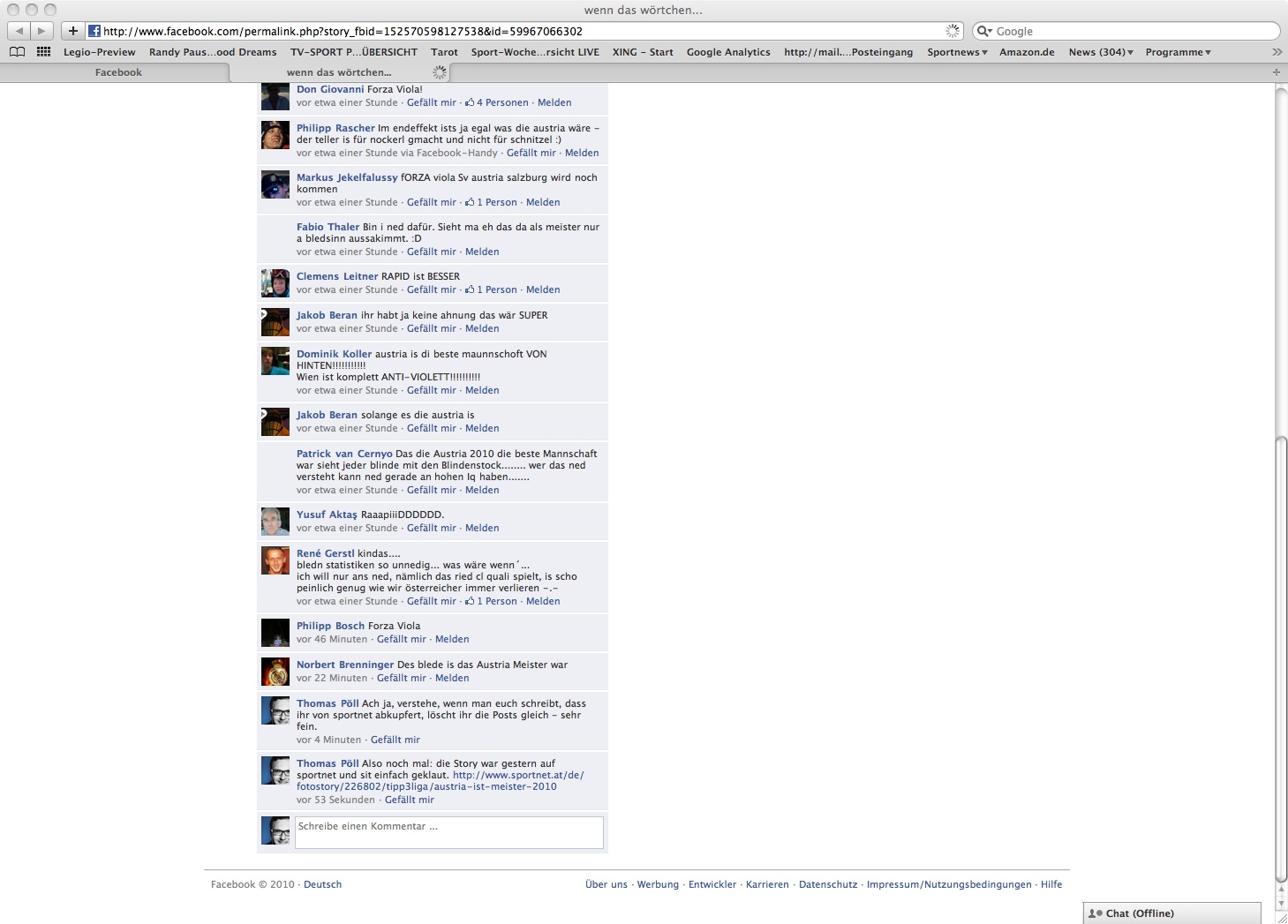This screenshot has height=924, width=1288.
Task: Select the 'wenn das wörtchen...' tab
Action: (339, 72)
